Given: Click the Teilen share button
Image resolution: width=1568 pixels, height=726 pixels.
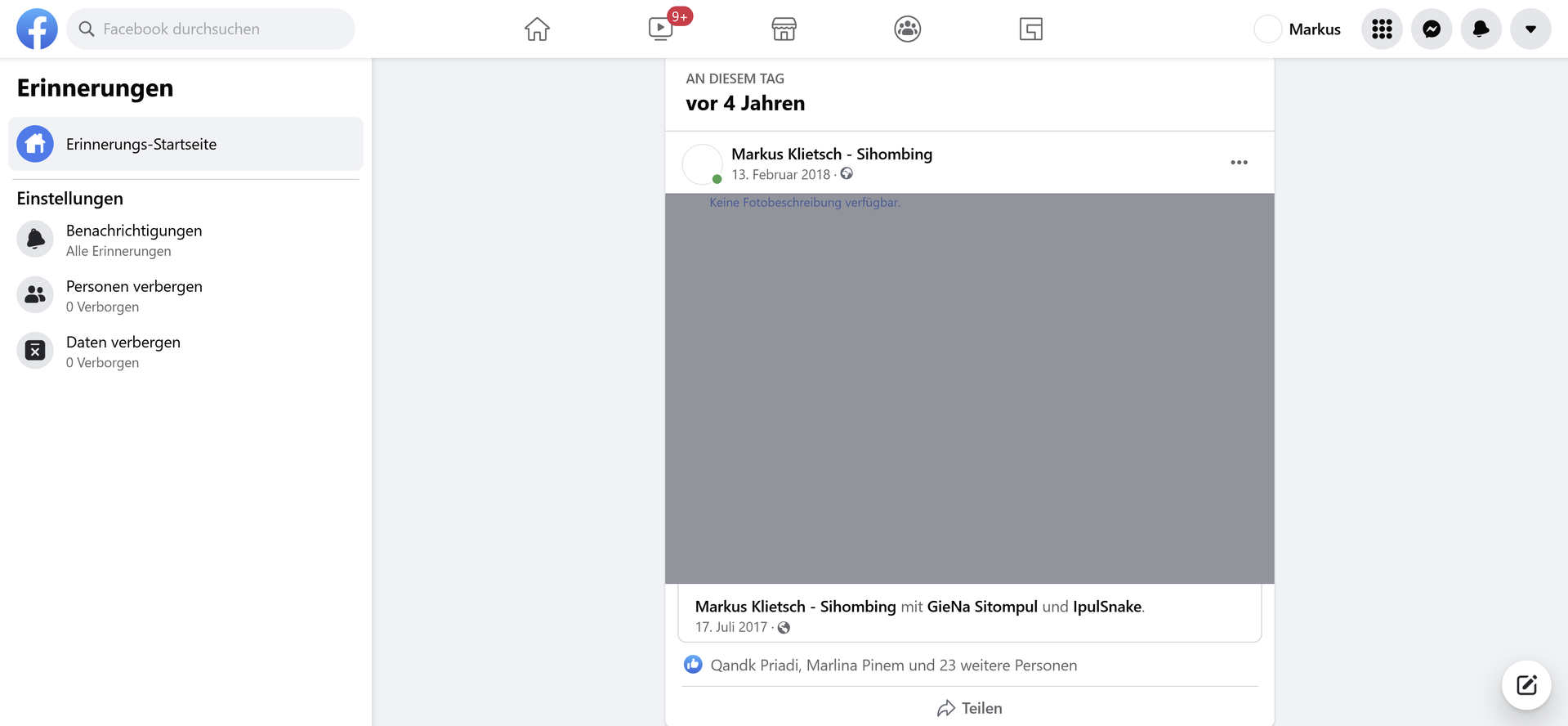Looking at the screenshot, I should point(969,708).
